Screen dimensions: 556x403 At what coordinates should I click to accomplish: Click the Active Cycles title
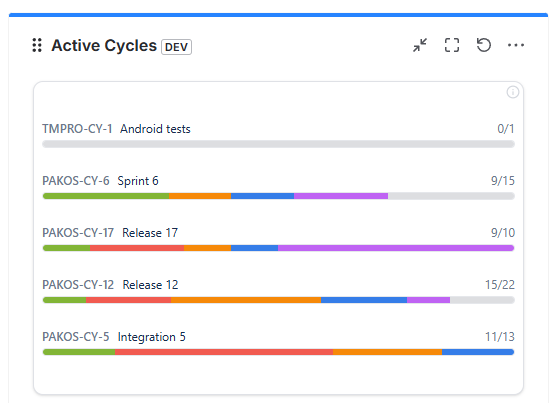[x=104, y=45]
